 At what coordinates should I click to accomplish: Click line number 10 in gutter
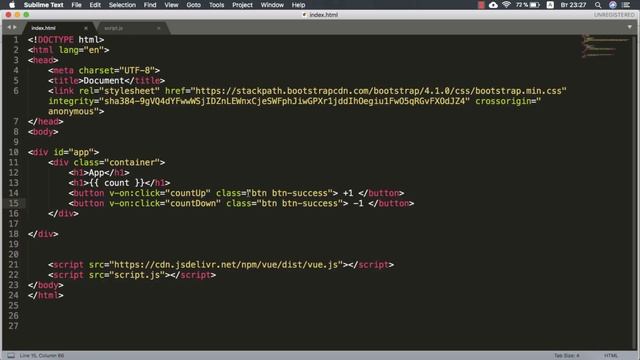point(13,152)
